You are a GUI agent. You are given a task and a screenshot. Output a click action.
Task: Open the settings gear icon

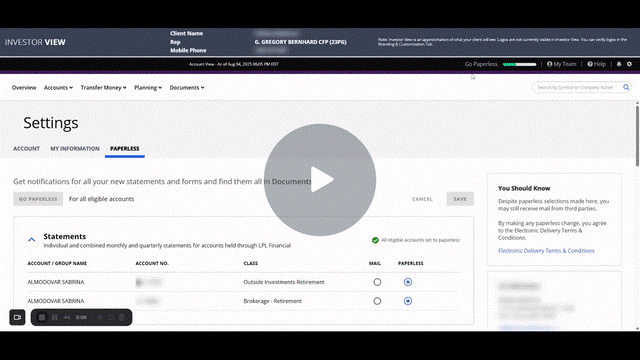pos(629,64)
